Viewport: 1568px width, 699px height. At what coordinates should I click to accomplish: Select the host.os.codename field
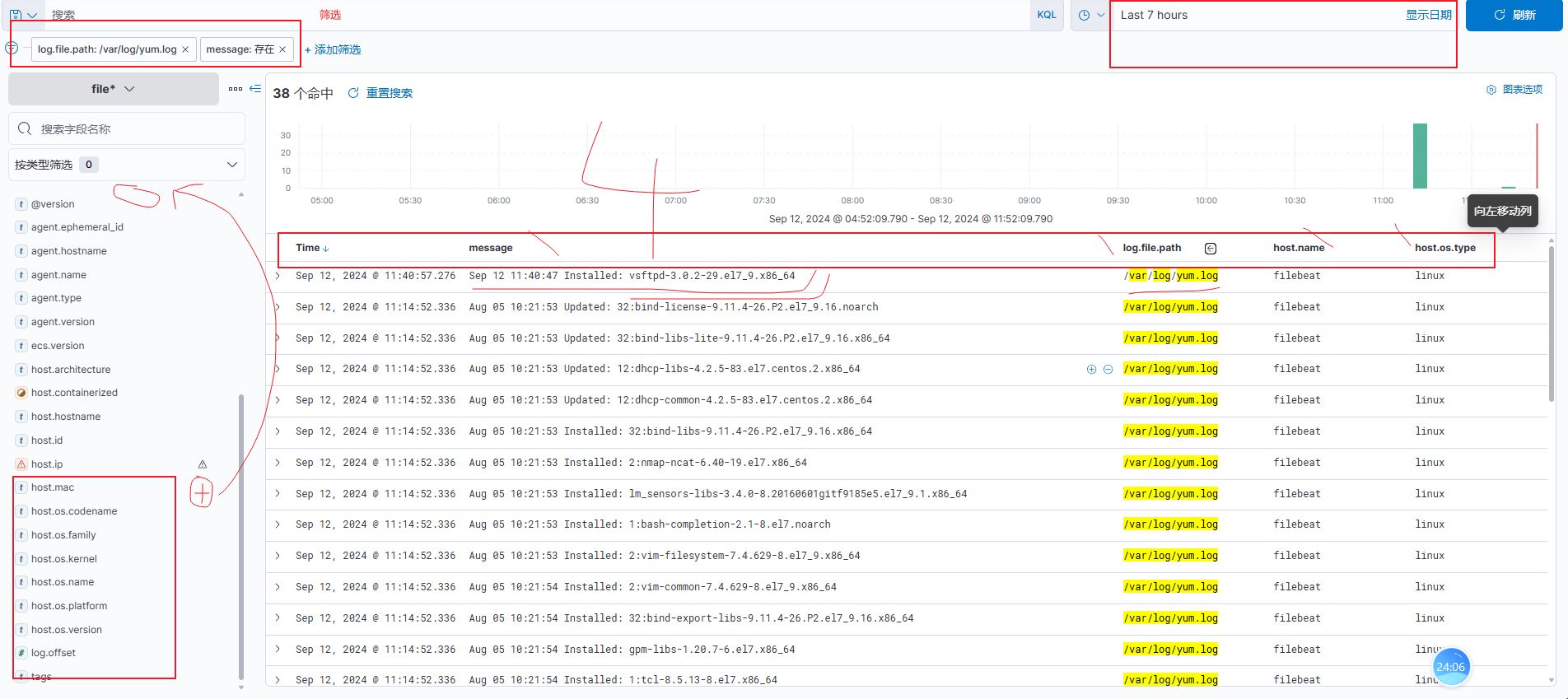74,511
